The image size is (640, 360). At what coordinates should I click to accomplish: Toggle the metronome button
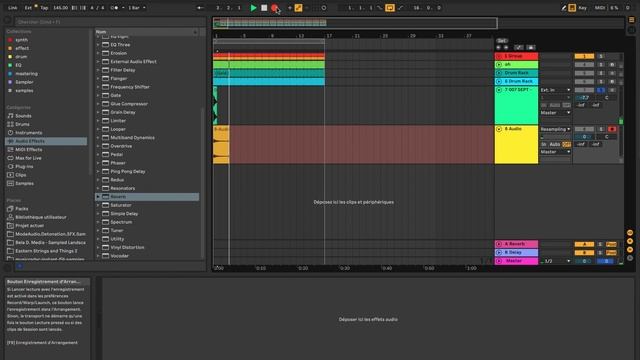[x=115, y=8]
